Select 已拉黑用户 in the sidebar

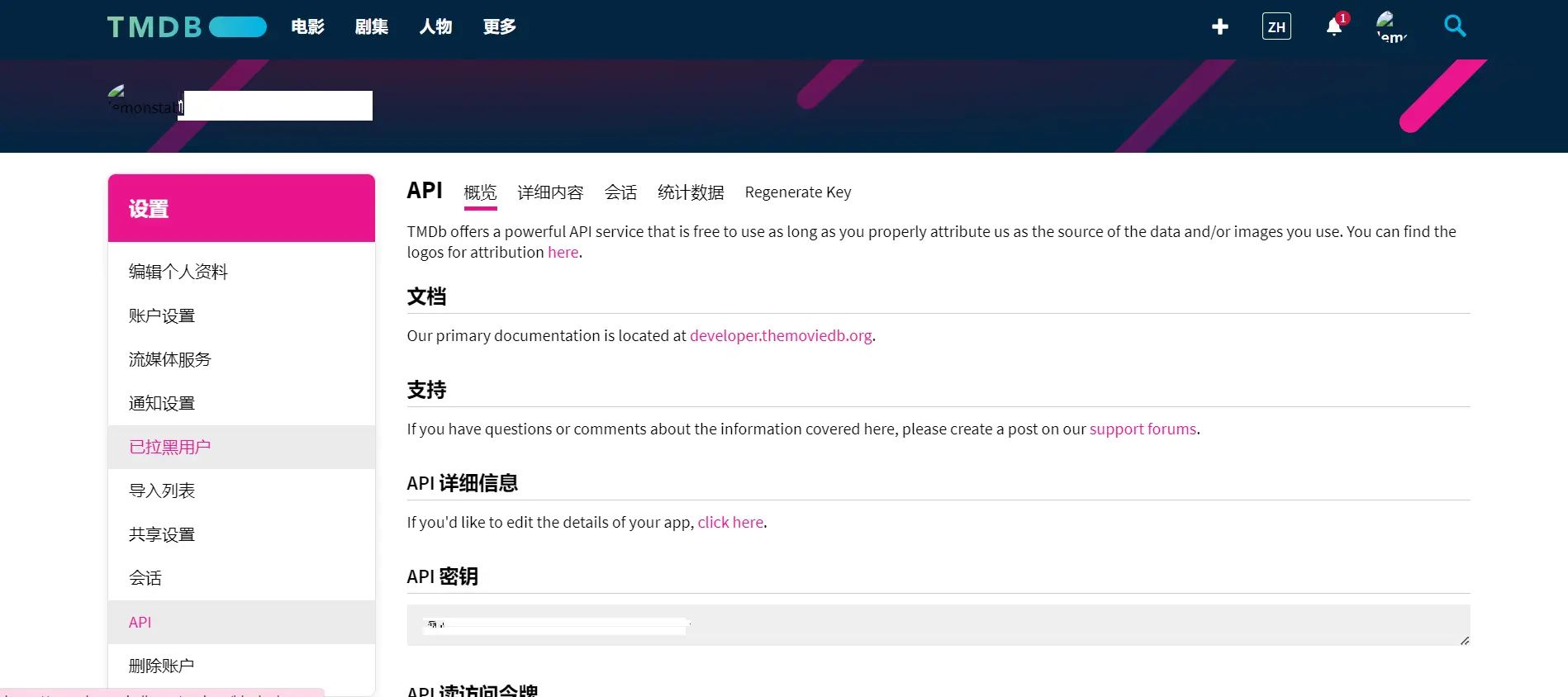point(241,447)
